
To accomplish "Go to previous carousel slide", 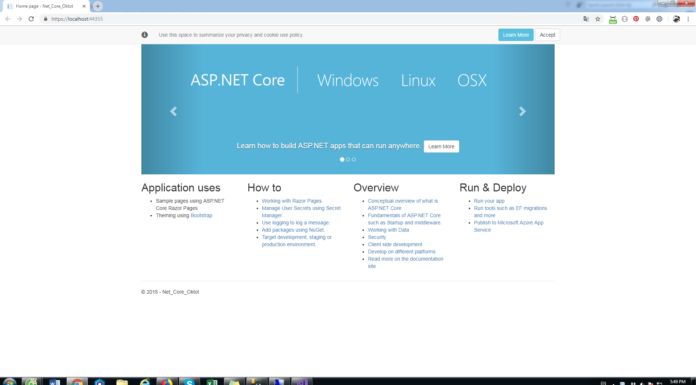I will point(174,111).
